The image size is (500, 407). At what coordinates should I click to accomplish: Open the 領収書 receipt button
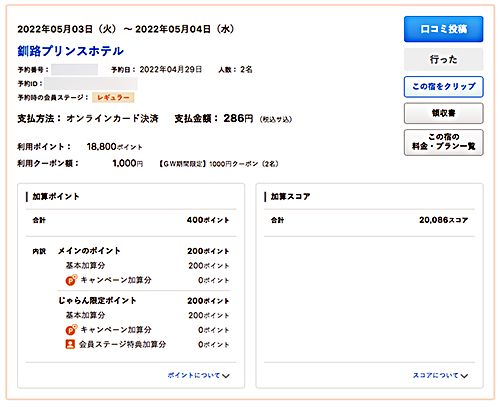[x=444, y=113]
